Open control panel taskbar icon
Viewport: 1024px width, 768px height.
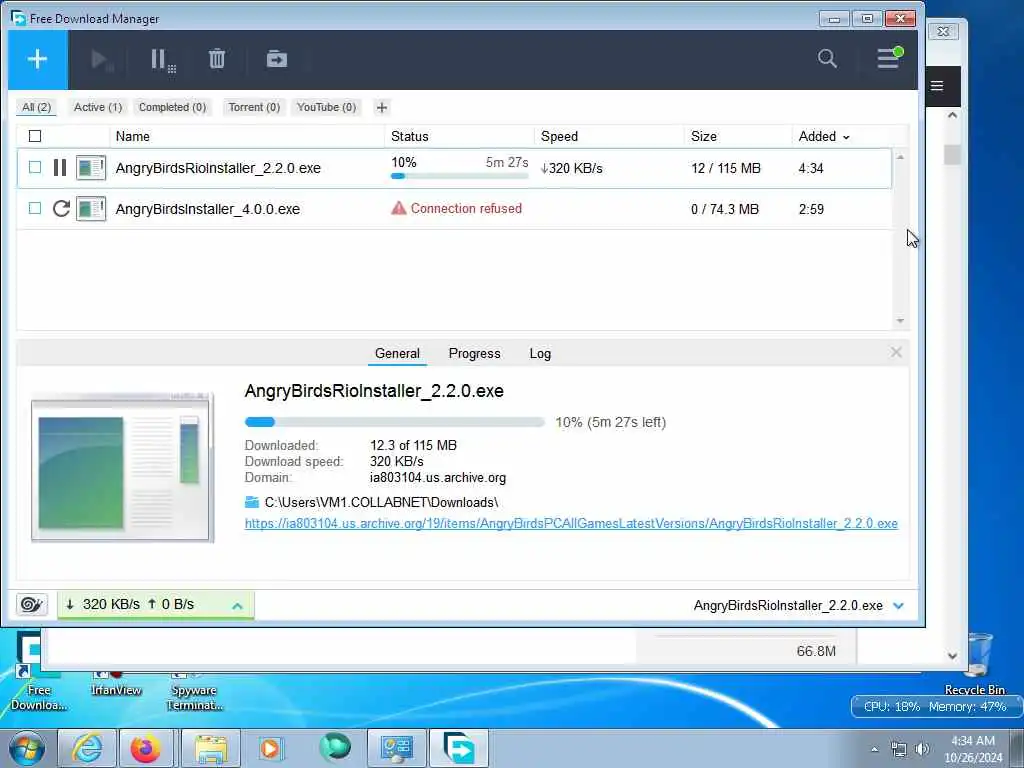[x=396, y=748]
